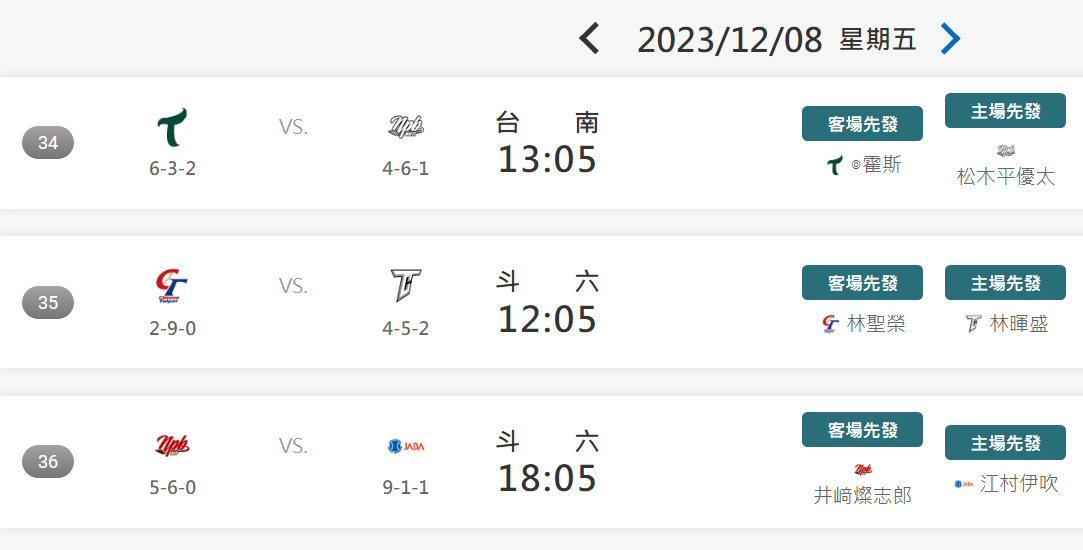1083x550 pixels.
Task: Go to previous day with left arrow
Action: (x=589, y=38)
